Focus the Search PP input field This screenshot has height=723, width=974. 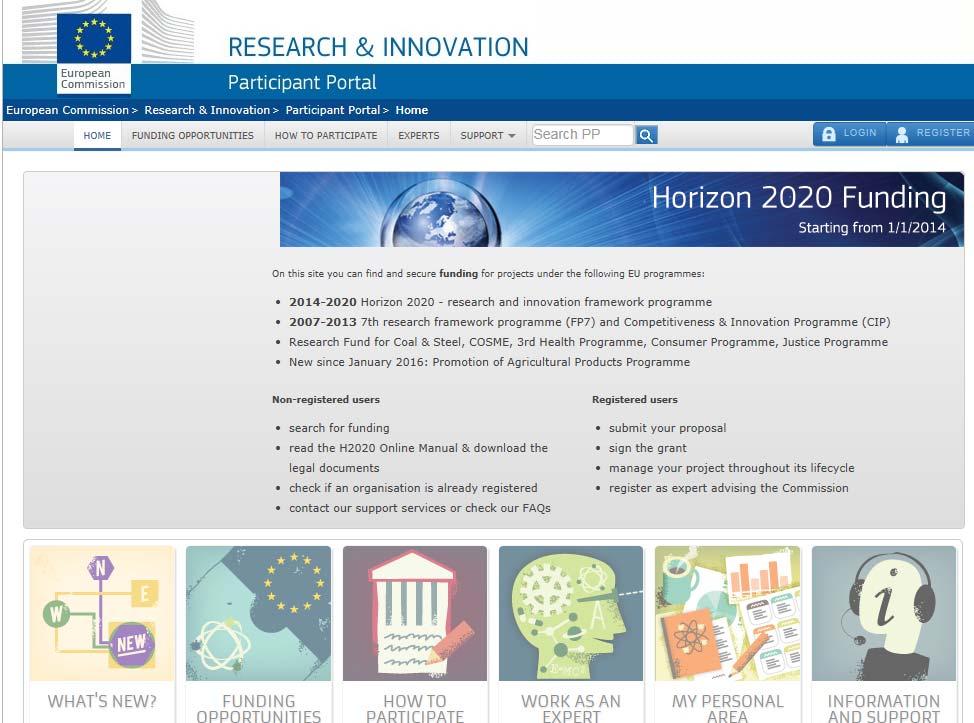pos(583,135)
